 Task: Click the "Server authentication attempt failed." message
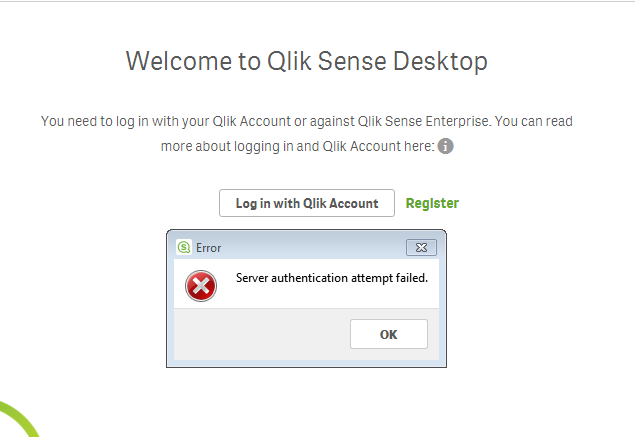coord(331,277)
